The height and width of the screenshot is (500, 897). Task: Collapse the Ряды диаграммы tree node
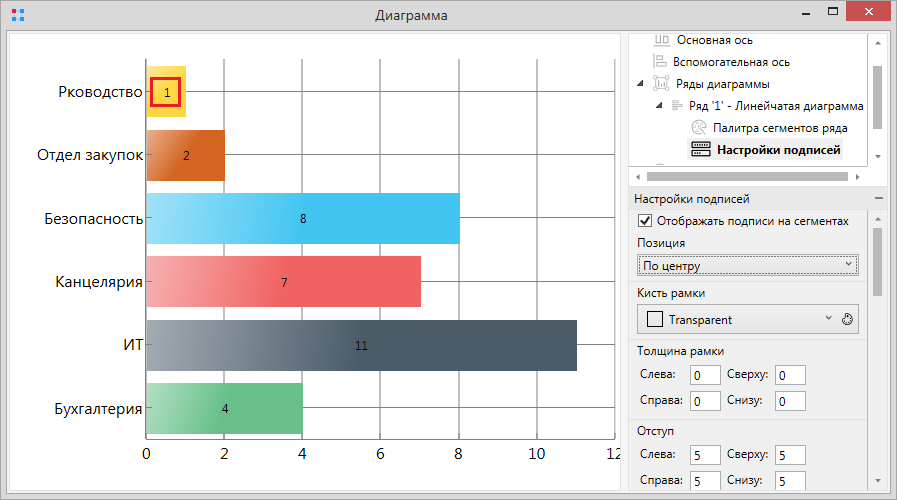640,84
